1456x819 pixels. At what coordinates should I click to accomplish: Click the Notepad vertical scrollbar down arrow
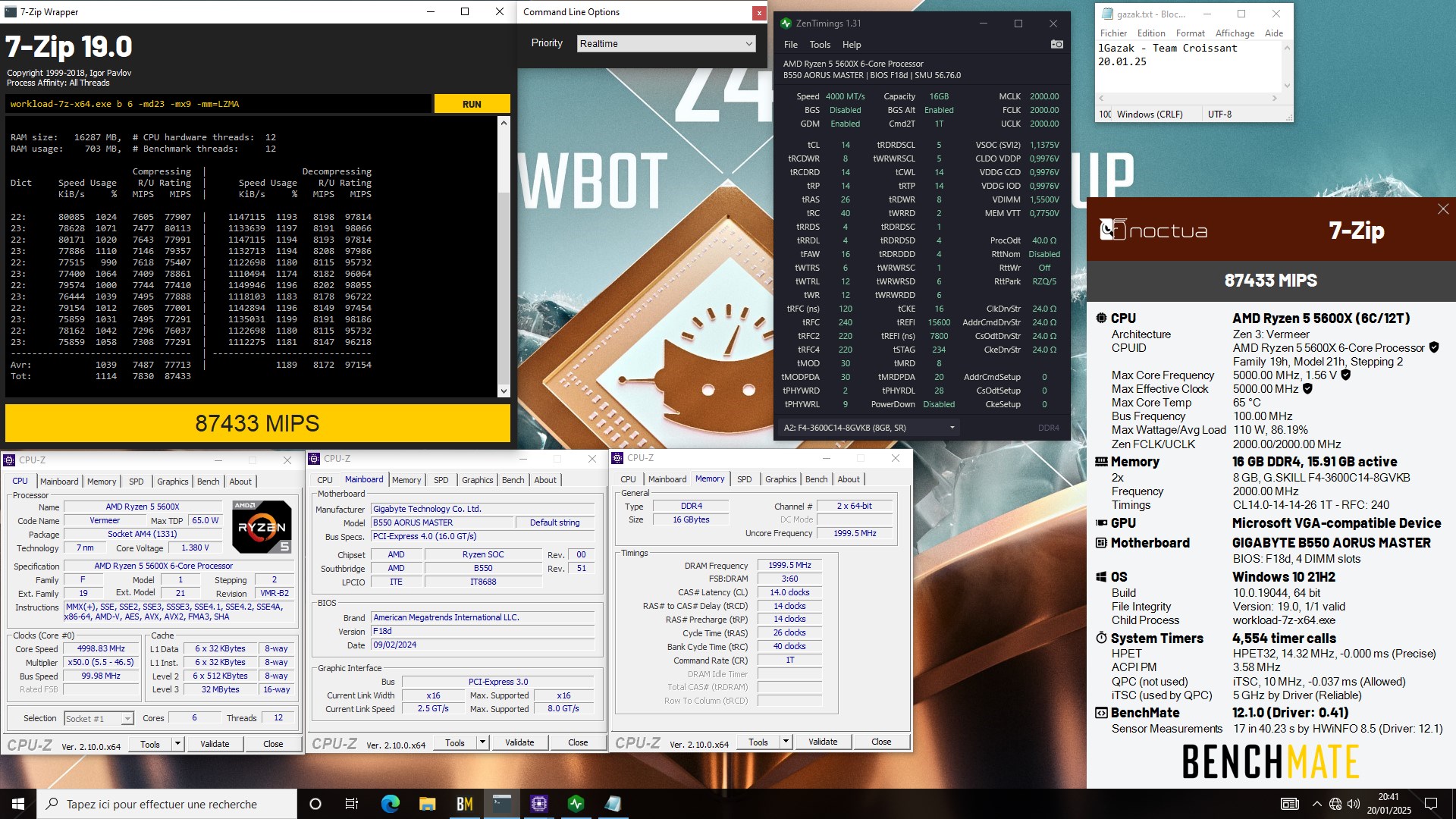click(x=1287, y=86)
